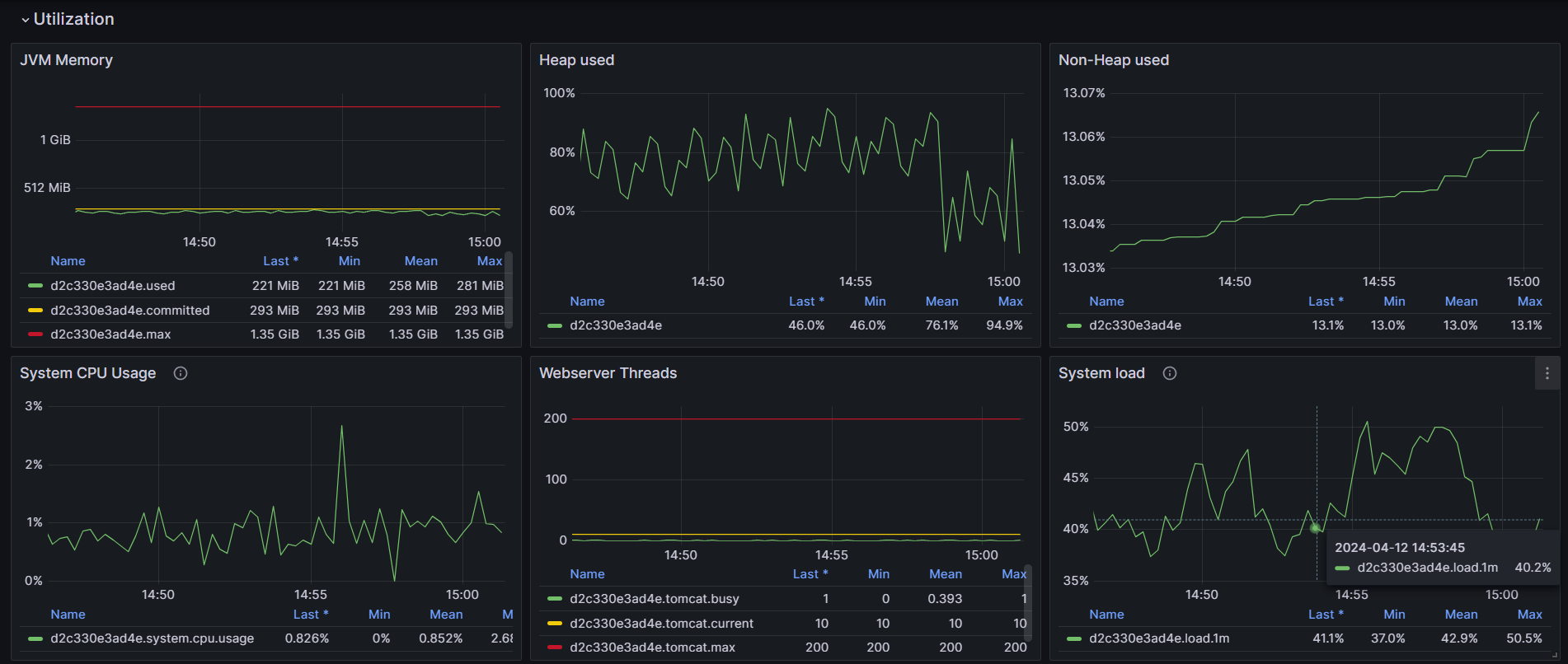
Task: Toggle the d2c330e3ad4e.used series in legend
Action: tap(112, 286)
